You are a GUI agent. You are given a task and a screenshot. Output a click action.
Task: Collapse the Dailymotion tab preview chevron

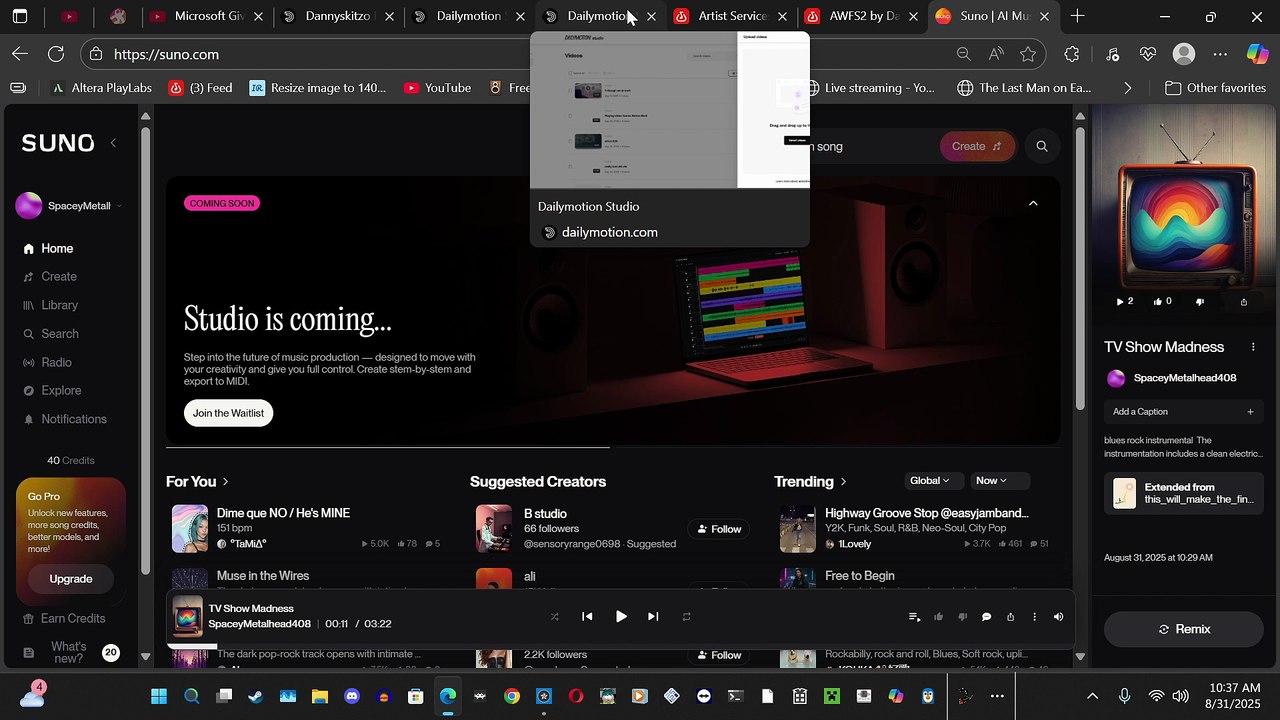tap(1033, 203)
